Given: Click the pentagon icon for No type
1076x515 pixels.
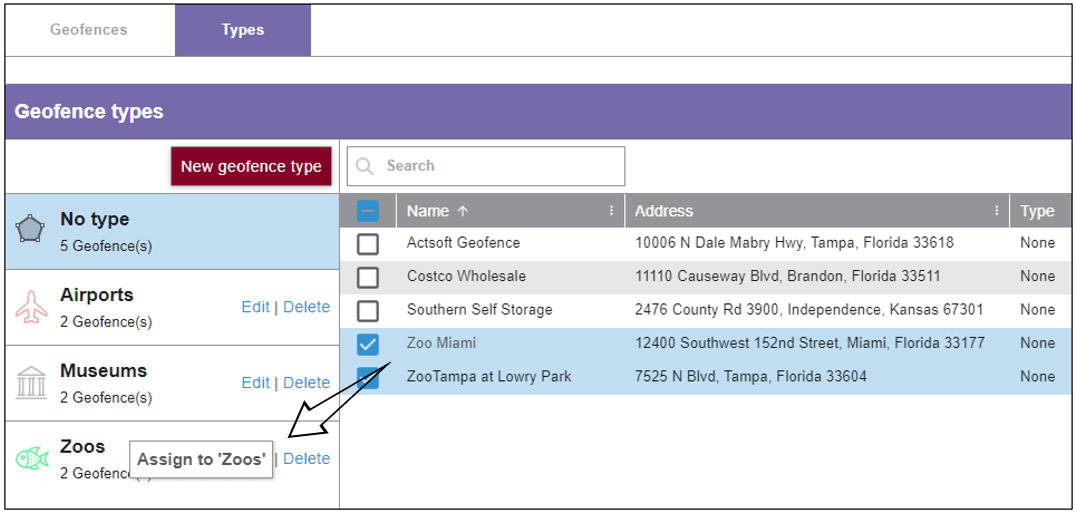Looking at the screenshot, I should [30, 231].
